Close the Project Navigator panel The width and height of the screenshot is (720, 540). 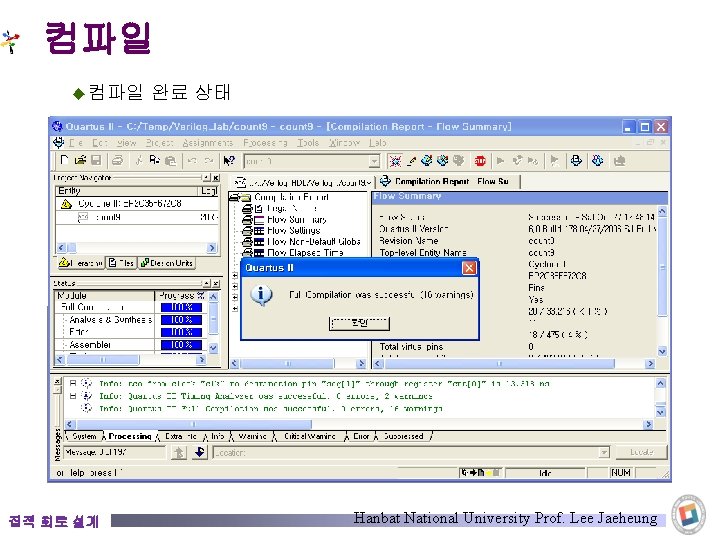pyautogui.click(x=216, y=178)
